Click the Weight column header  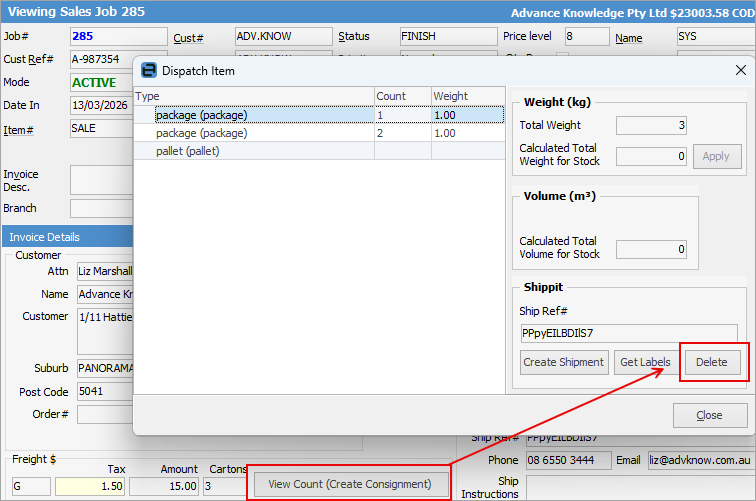tap(468, 96)
